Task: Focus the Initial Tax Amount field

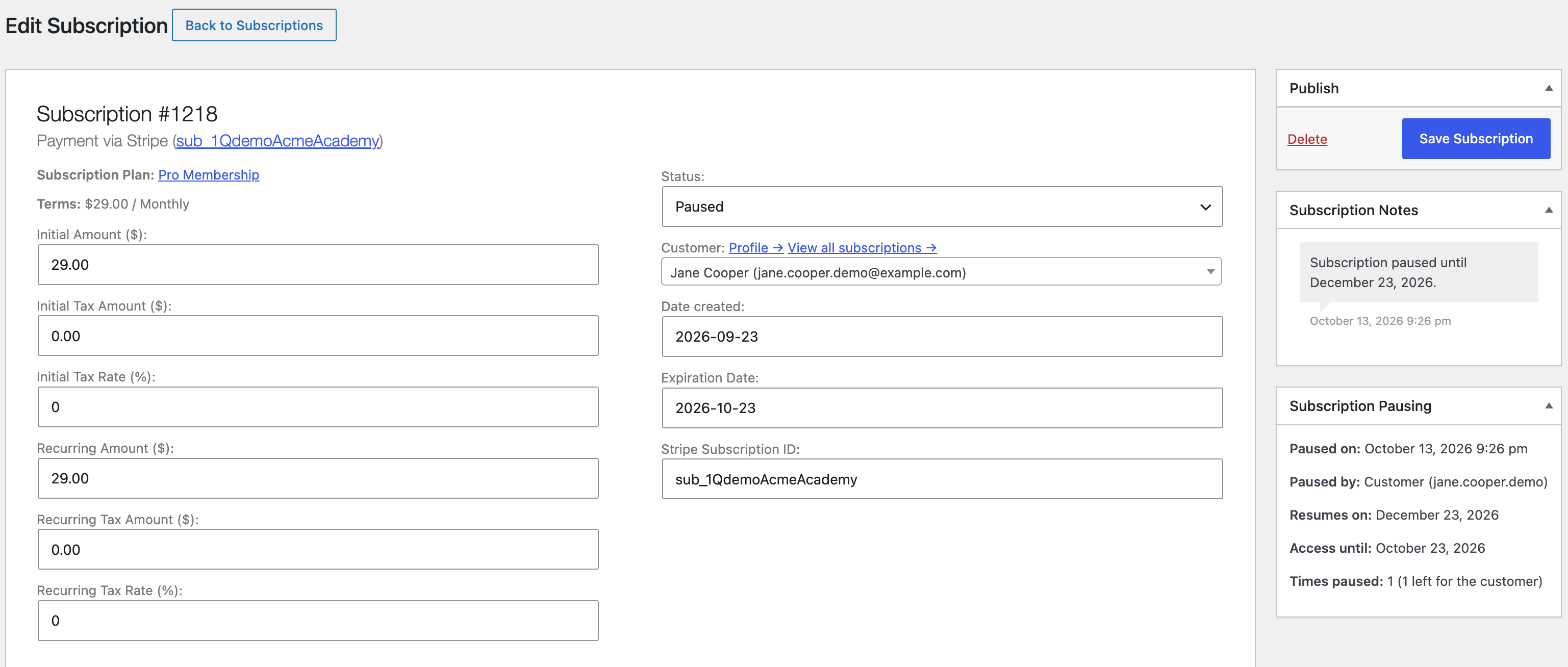Action: pyautogui.click(x=318, y=336)
